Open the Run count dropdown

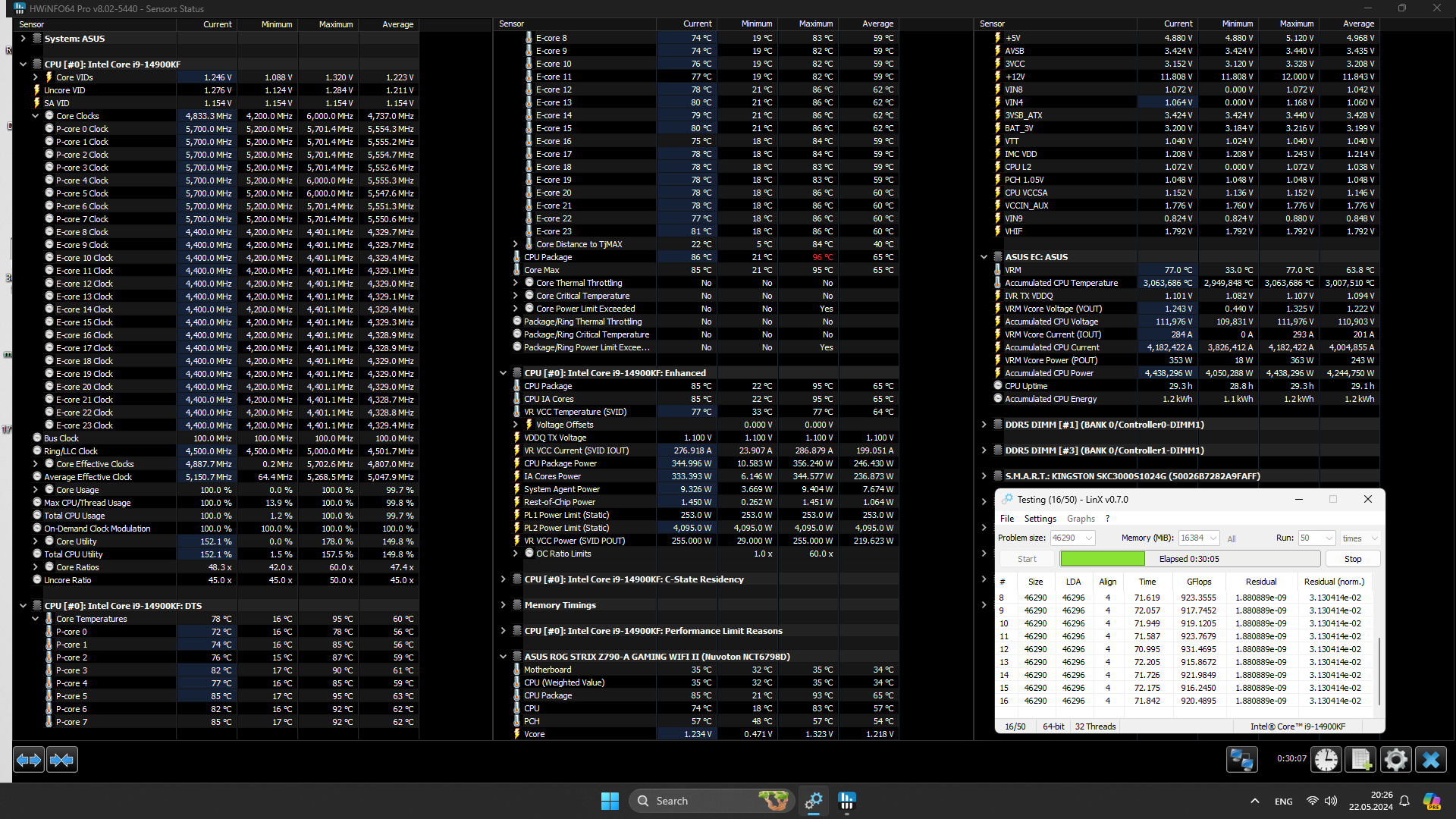(x=1329, y=538)
